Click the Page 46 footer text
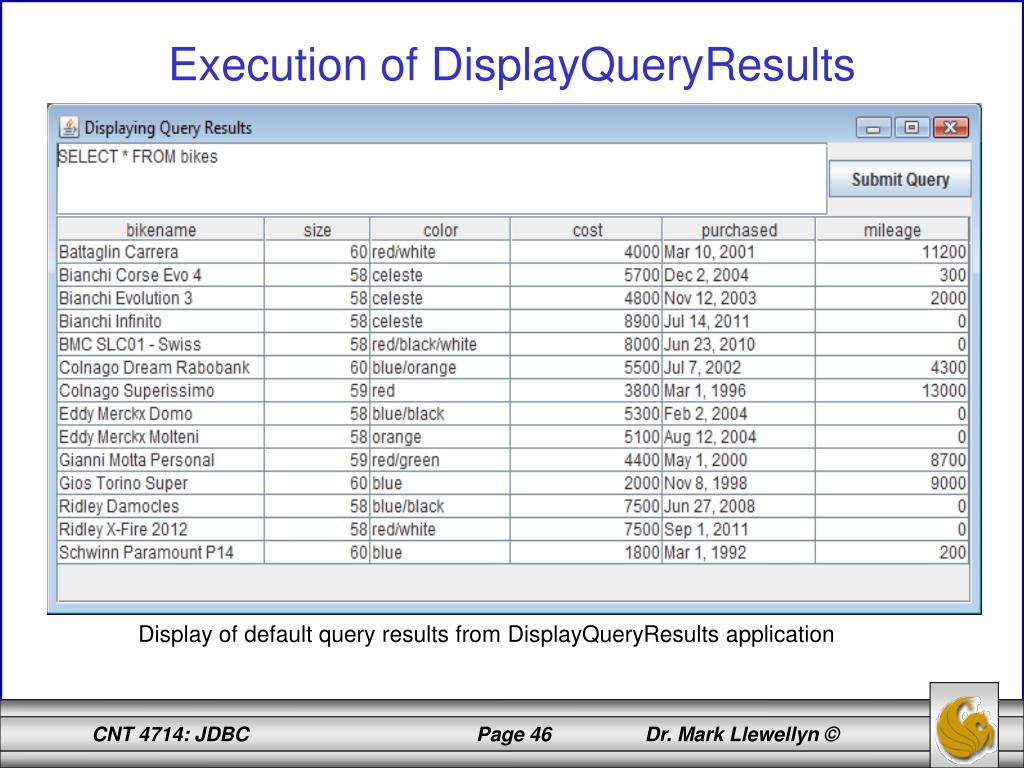Image resolution: width=1024 pixels, height=768 pixels. (515, 735)
